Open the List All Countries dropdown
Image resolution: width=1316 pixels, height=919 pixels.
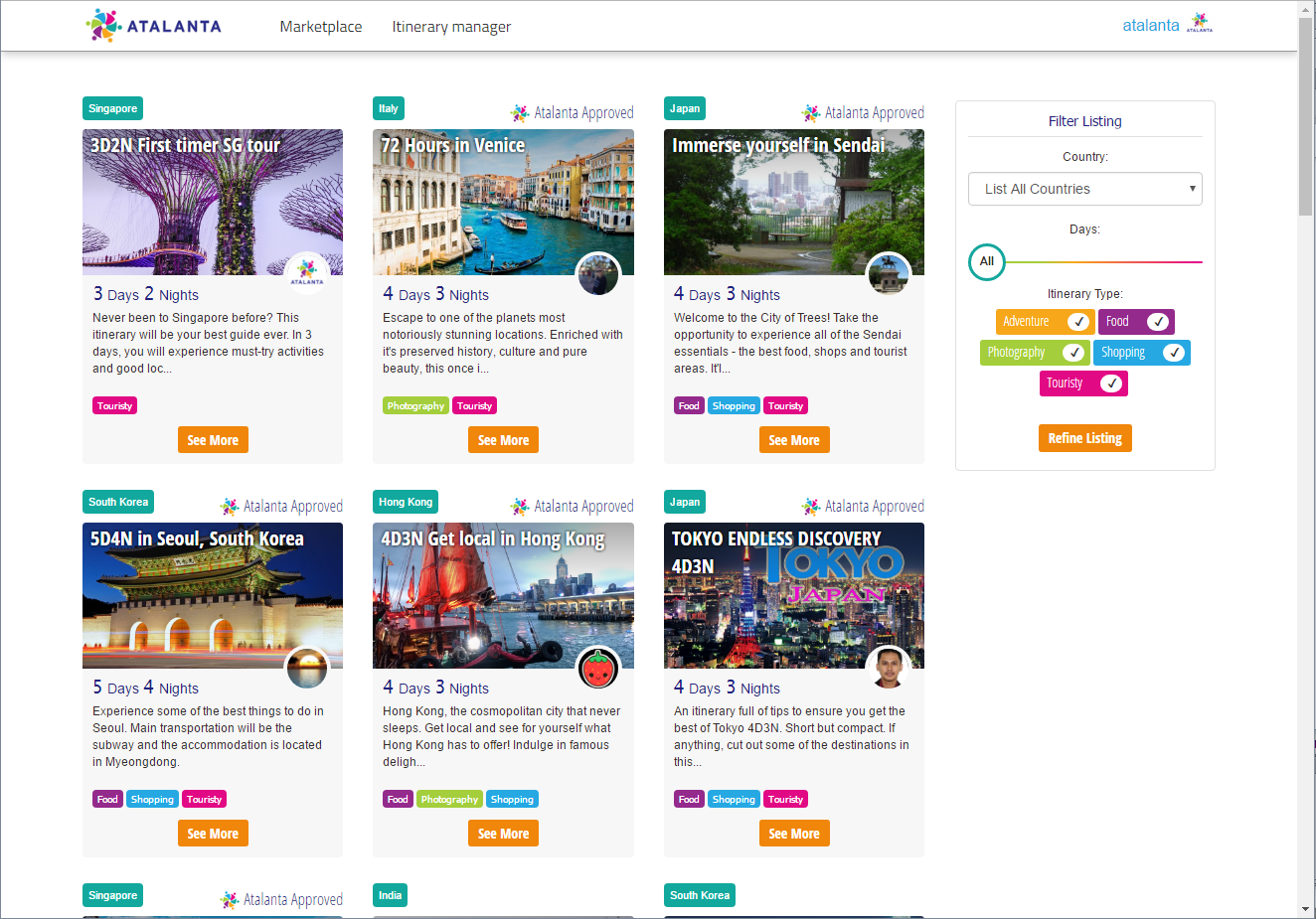(1085, 189)
